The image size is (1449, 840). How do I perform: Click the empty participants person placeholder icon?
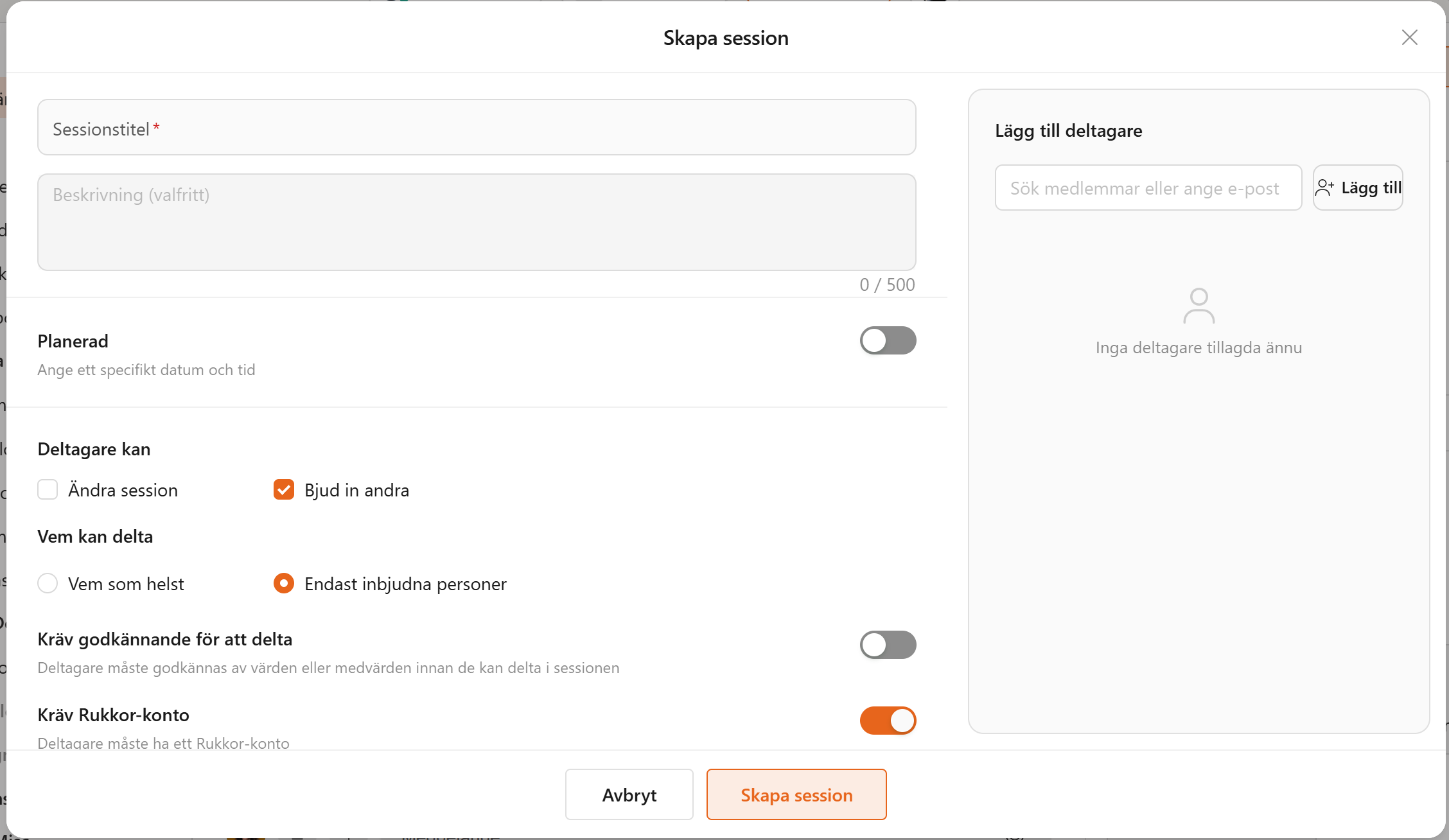[x=1199, y=306]
